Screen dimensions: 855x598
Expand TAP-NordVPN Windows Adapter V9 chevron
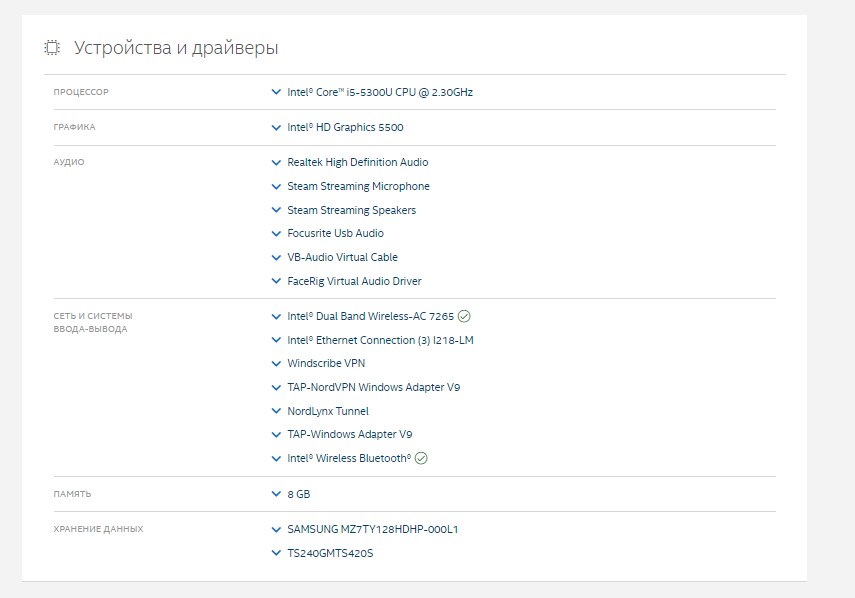[x=276, y=388]
